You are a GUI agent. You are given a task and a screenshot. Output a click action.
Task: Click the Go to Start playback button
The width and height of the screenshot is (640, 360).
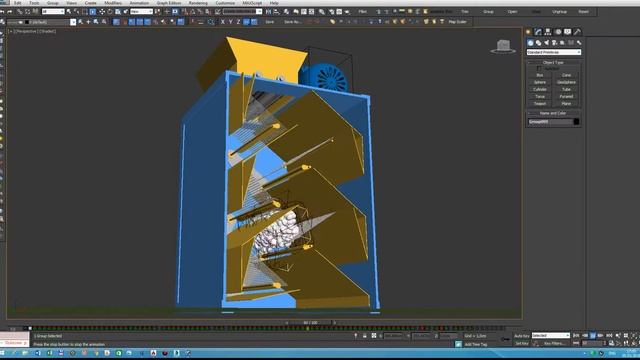[x=576, y=336]
